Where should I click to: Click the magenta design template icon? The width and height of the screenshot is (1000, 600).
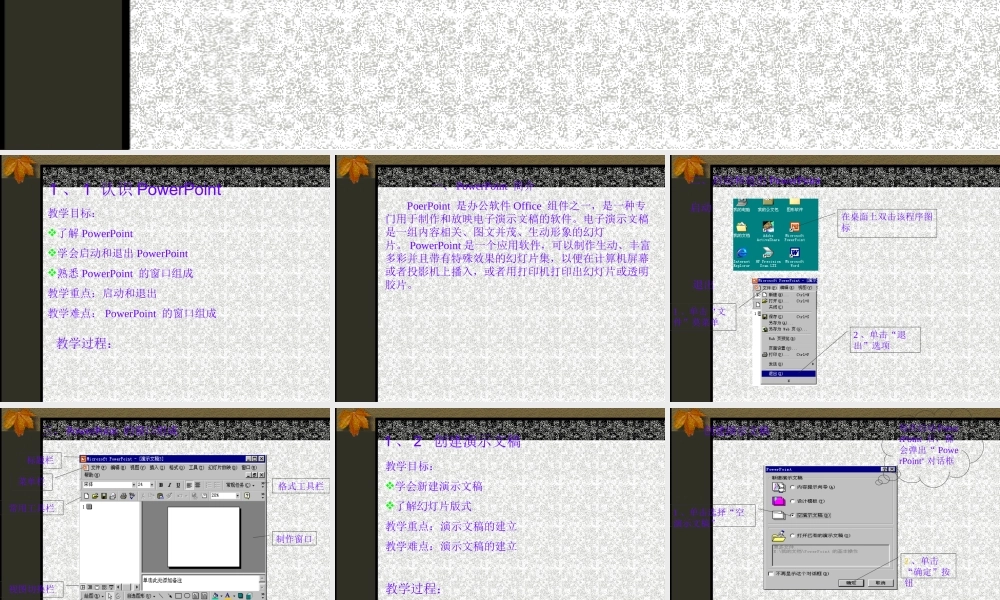779,501
